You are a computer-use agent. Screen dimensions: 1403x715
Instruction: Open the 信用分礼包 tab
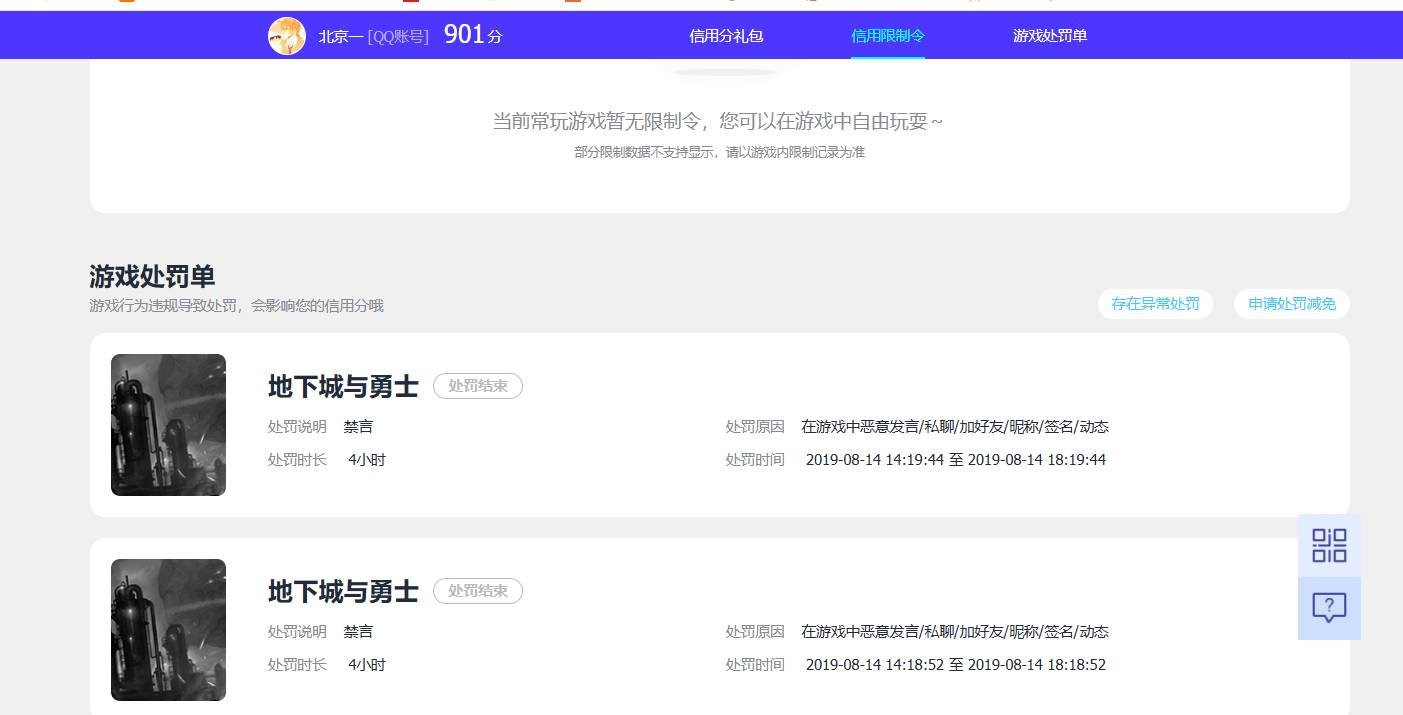[x=726, y=36]
